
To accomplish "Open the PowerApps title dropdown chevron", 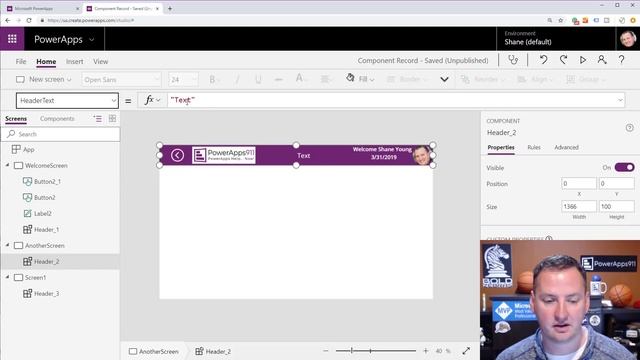I will coord(92,40).
